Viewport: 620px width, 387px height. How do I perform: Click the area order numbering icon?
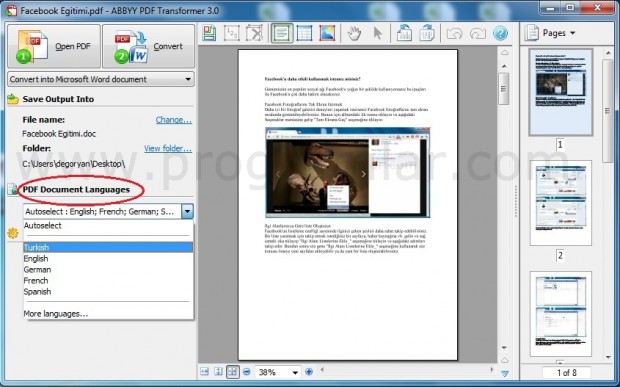231,33
